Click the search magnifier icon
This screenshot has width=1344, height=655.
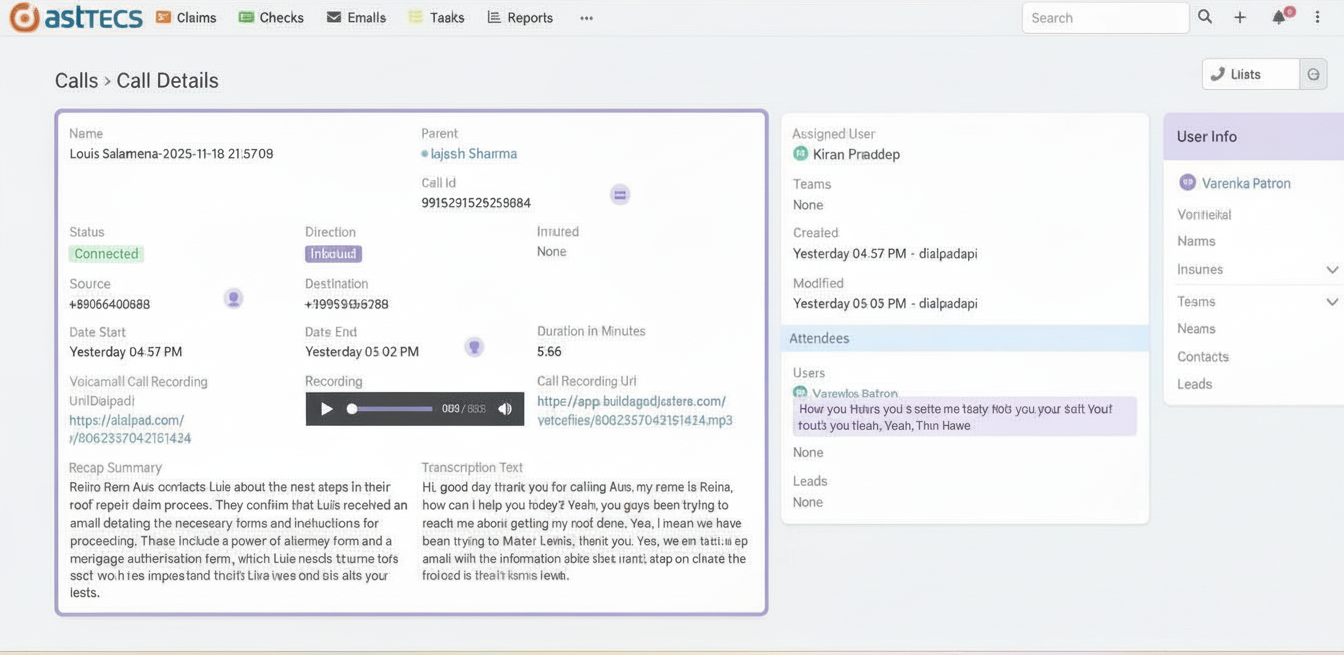click(1205, 17)
